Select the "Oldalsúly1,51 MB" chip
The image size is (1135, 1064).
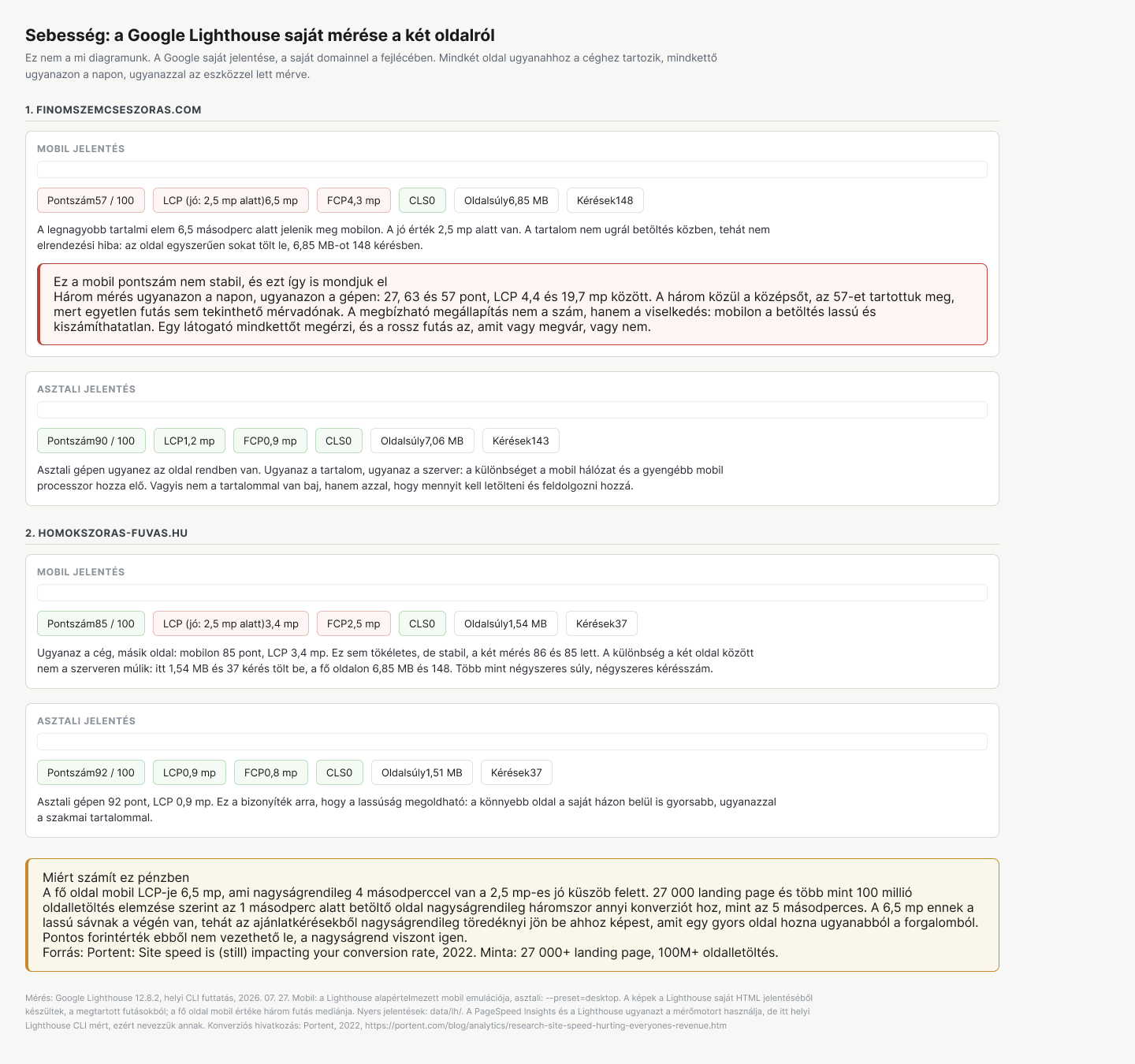422,772
